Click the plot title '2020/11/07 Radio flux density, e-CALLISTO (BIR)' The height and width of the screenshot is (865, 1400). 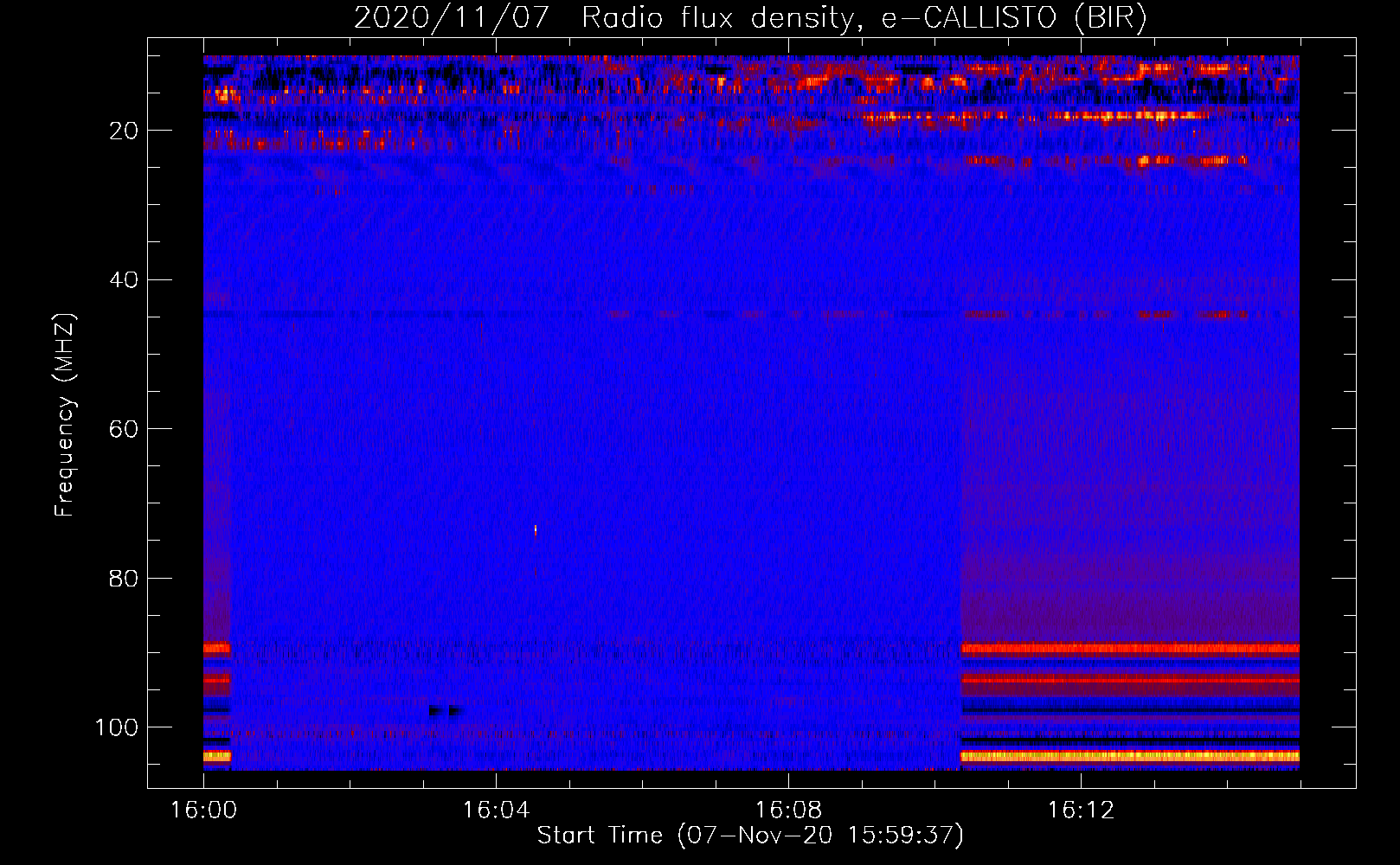pyautogui.click(x=750, y=17)
